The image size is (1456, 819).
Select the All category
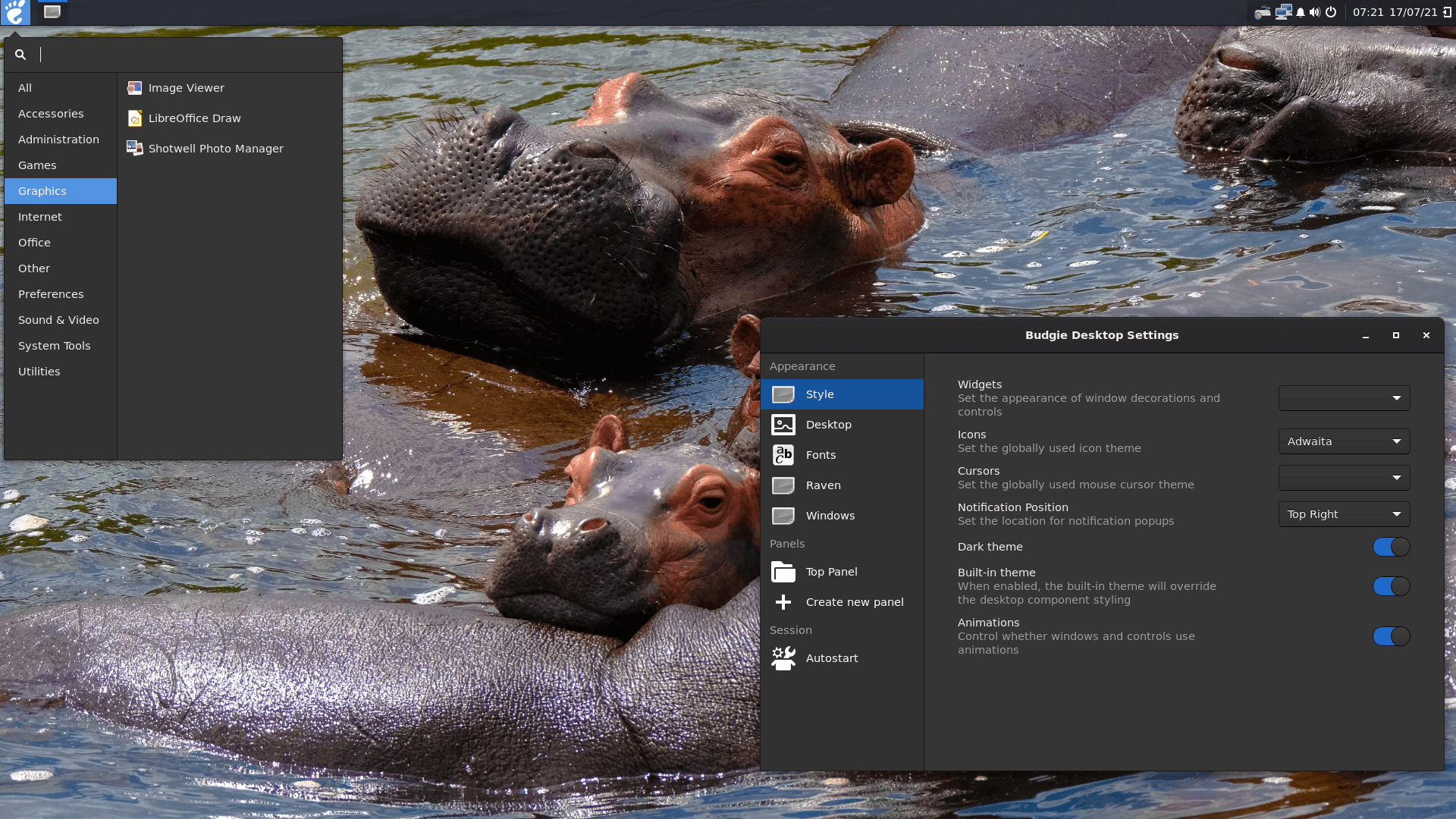61,88
